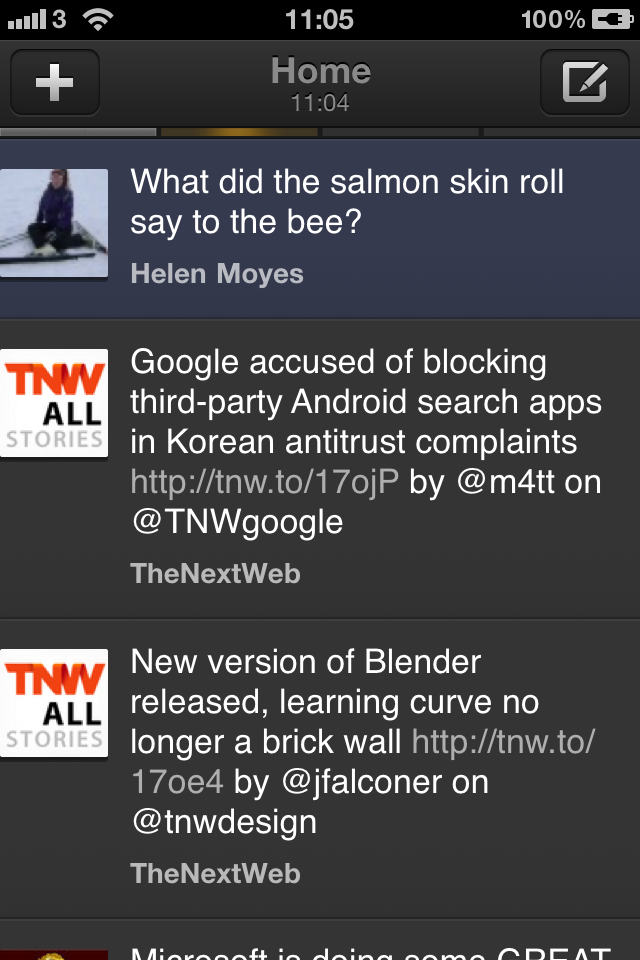The image size is (640, 960).
Task: Open the tnw.to/17ojP link
Action: coord(265,482)
